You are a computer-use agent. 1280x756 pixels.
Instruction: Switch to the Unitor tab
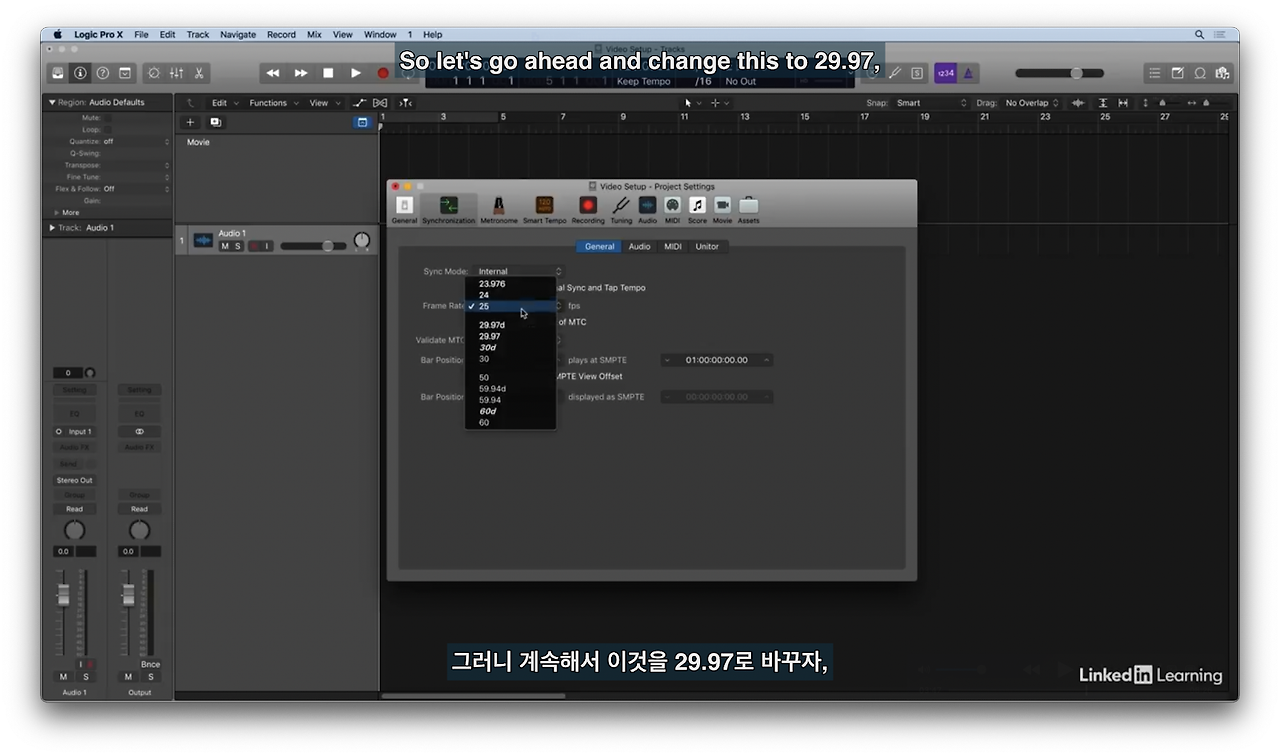tap(707, 246)
